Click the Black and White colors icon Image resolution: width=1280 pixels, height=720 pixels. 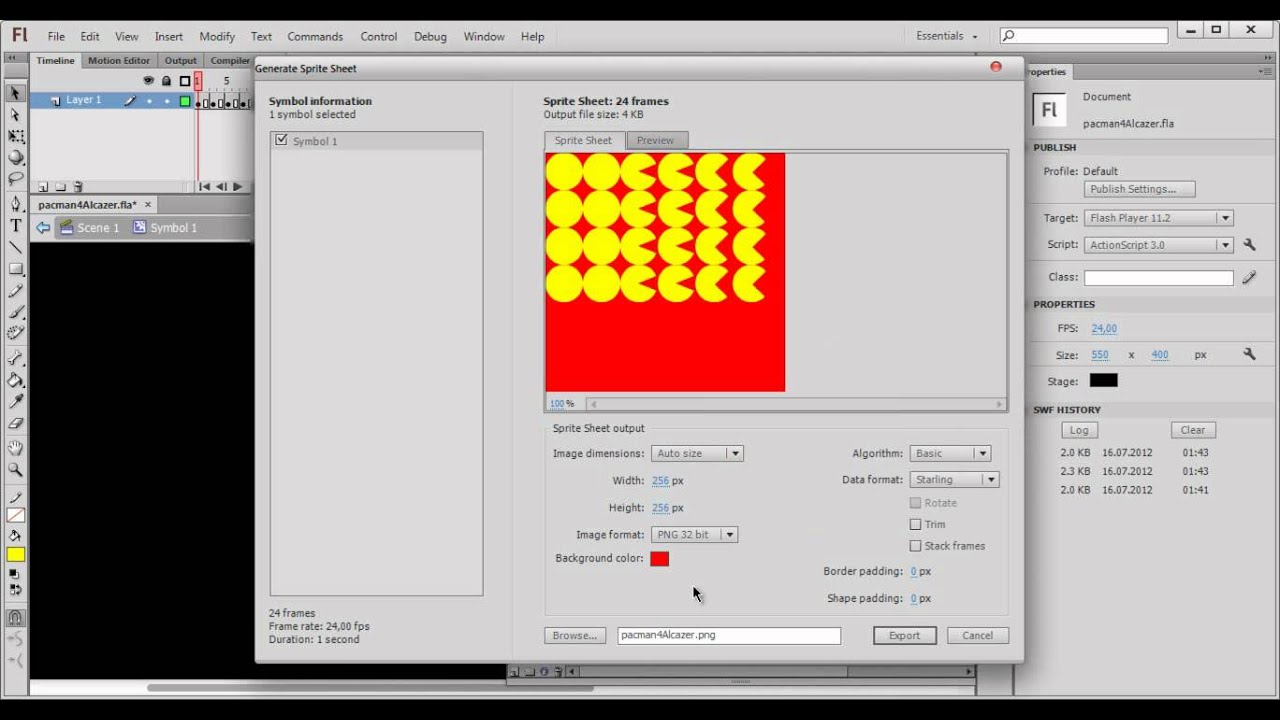[14, 574]
